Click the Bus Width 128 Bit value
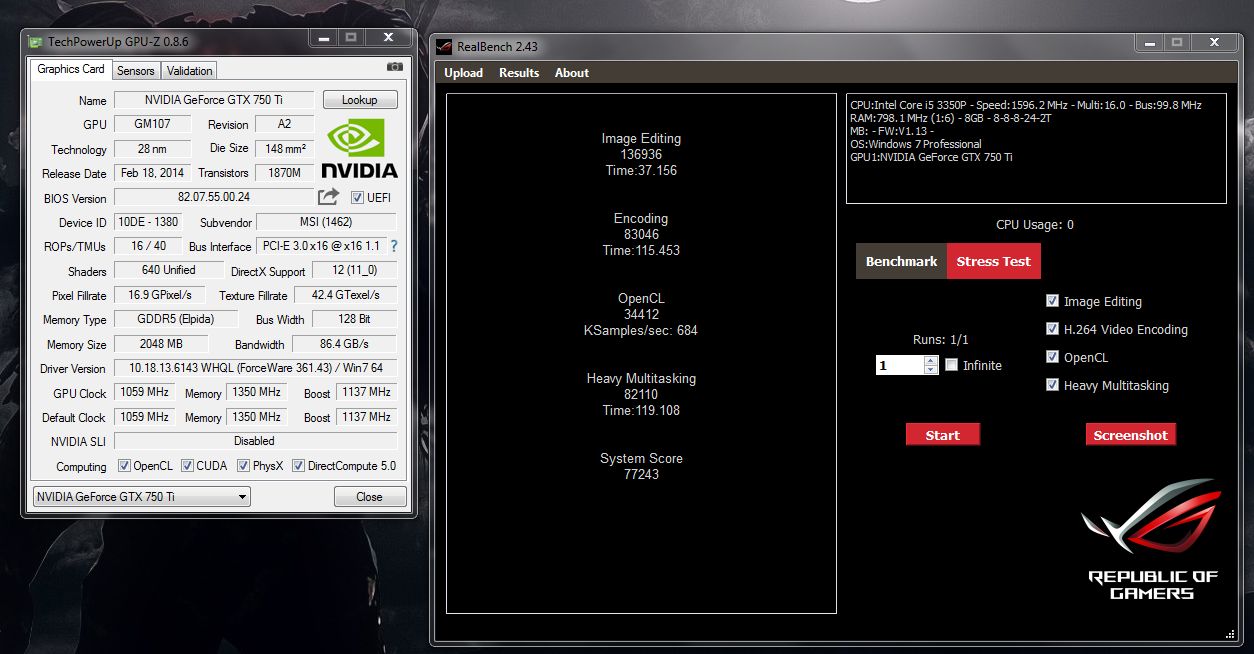The width and height of the screenshot is (1254, 654). click(354, 319)
